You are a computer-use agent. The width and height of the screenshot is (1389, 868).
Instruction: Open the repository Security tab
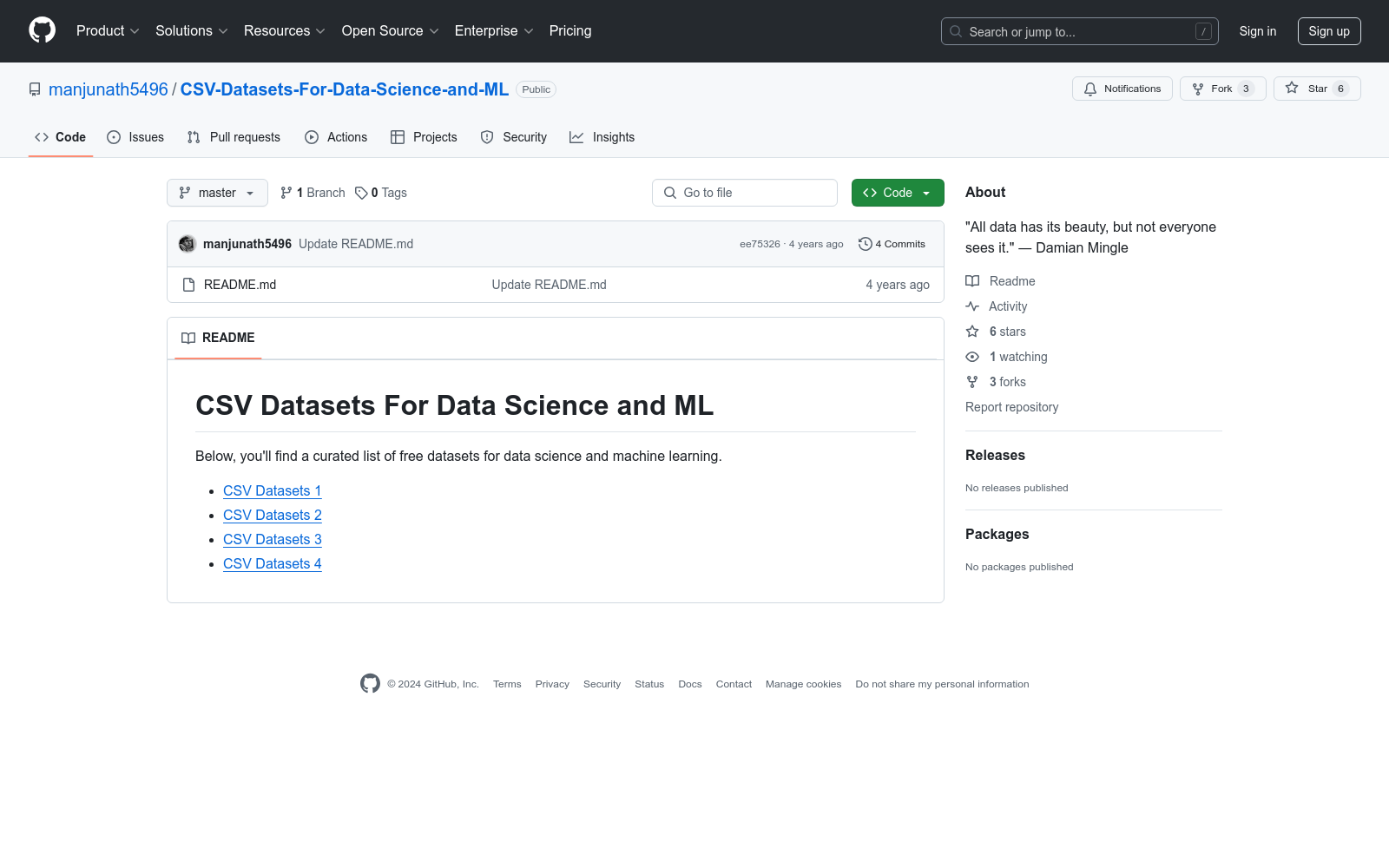[514, 137]
